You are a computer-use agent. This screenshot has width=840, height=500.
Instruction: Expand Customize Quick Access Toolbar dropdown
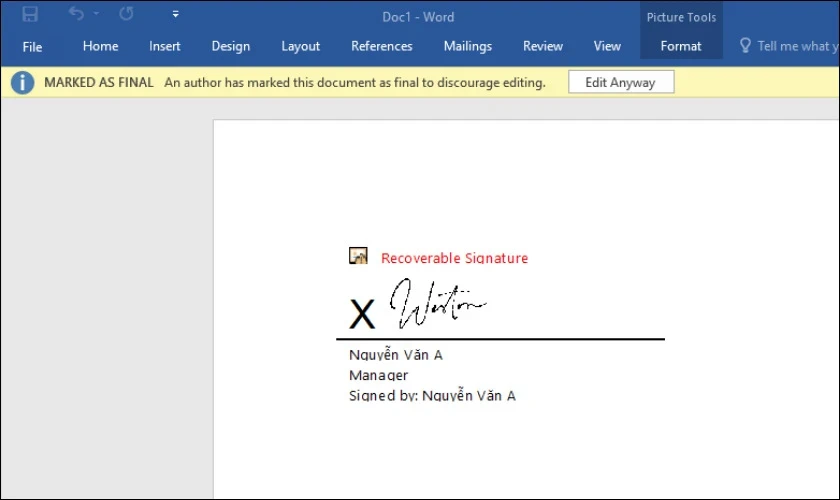coord(176,15)
